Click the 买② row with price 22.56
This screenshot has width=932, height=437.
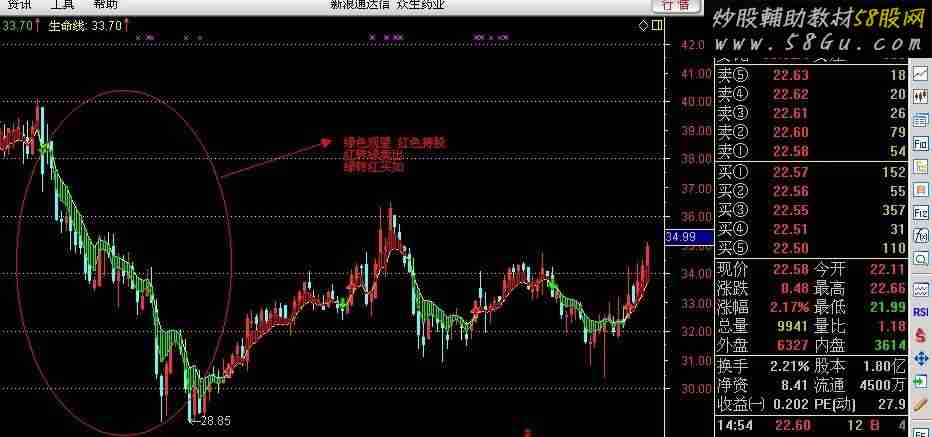[x=812, y=191]
